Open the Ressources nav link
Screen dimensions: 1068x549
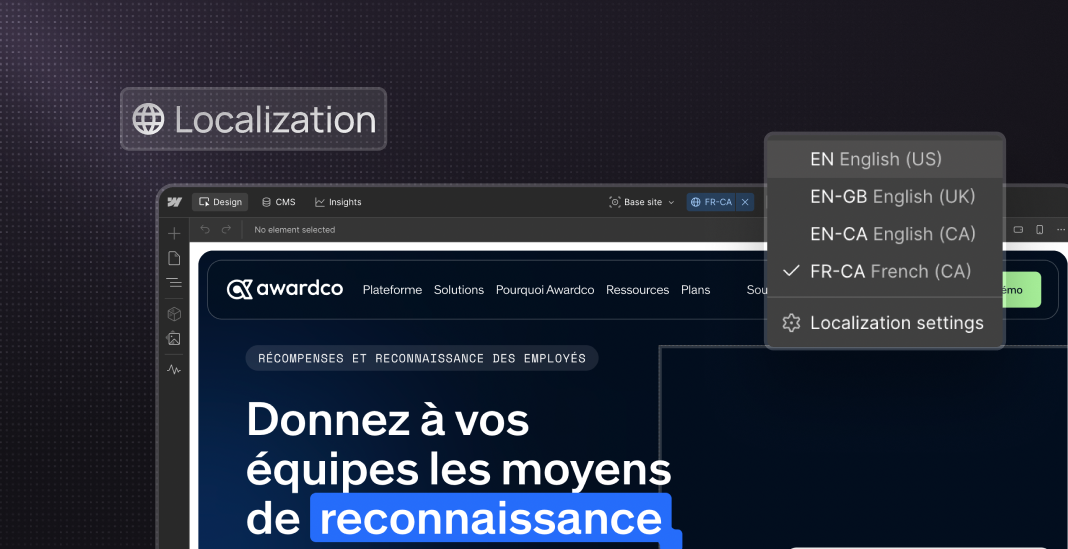click(638, 290)
